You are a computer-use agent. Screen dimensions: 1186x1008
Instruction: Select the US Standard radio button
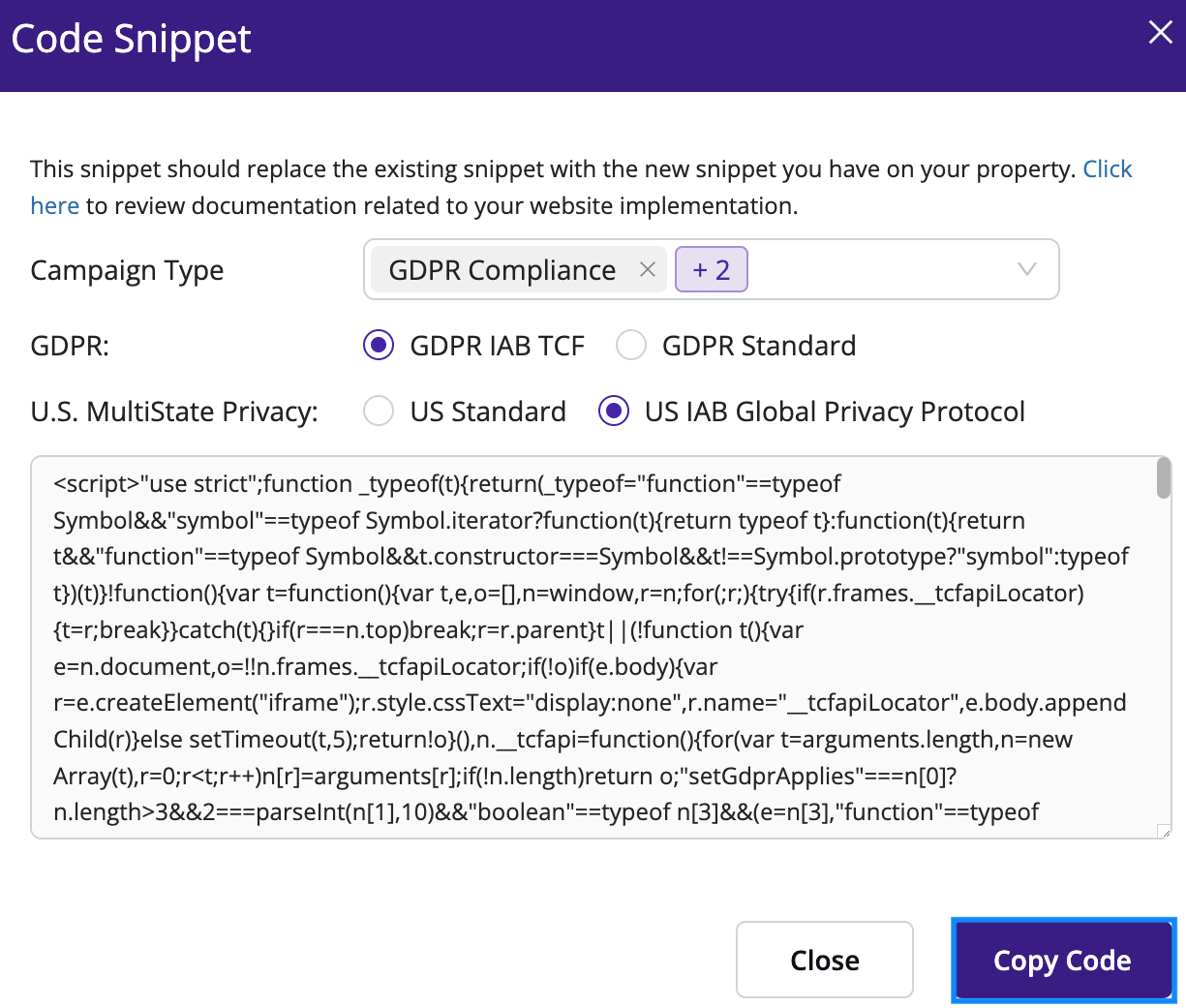(379, 411)
